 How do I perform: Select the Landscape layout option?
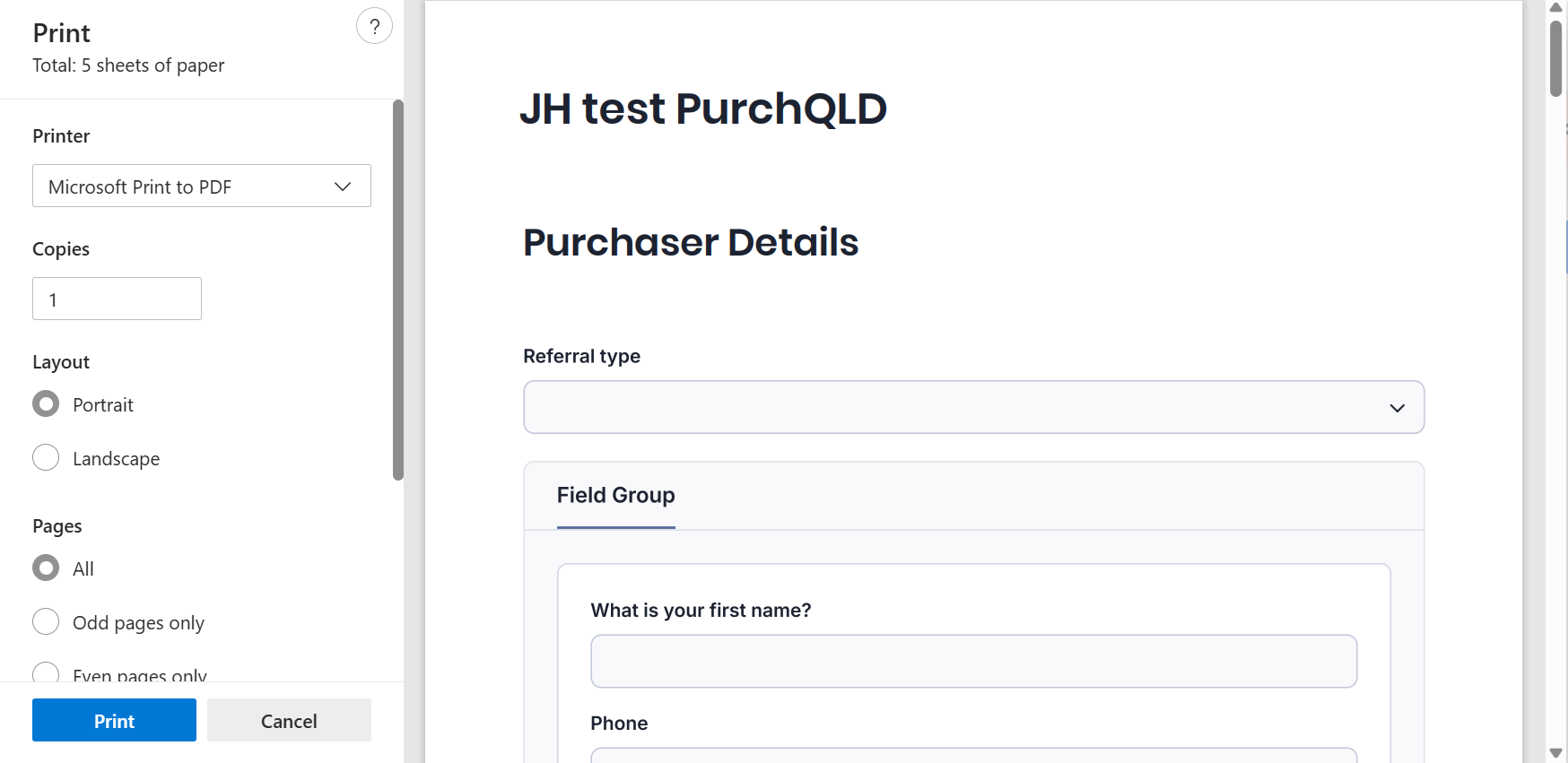pos(46,458)
